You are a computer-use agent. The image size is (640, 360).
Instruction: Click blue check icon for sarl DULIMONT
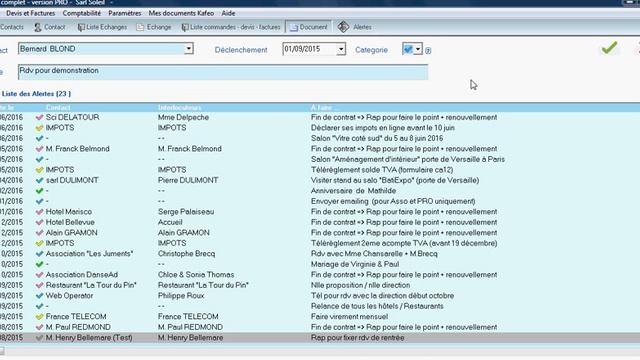pos(39,180)
